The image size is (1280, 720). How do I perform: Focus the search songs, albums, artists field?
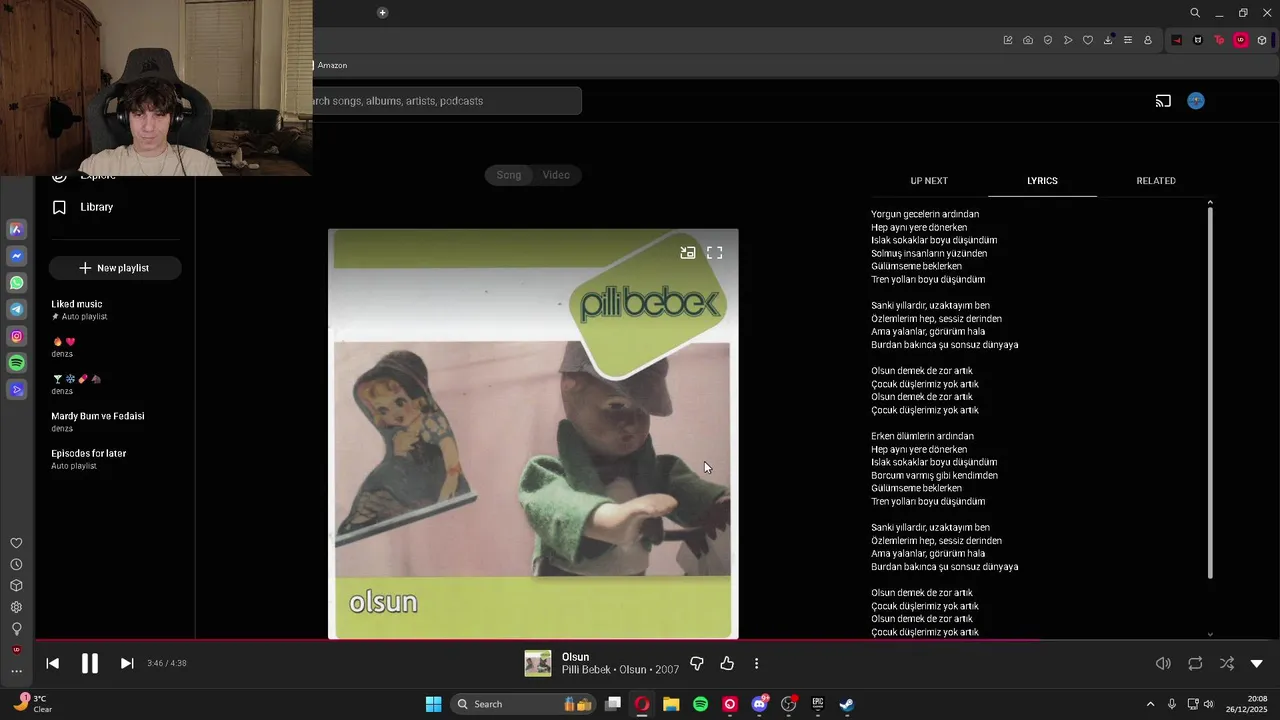coord(446,101)
